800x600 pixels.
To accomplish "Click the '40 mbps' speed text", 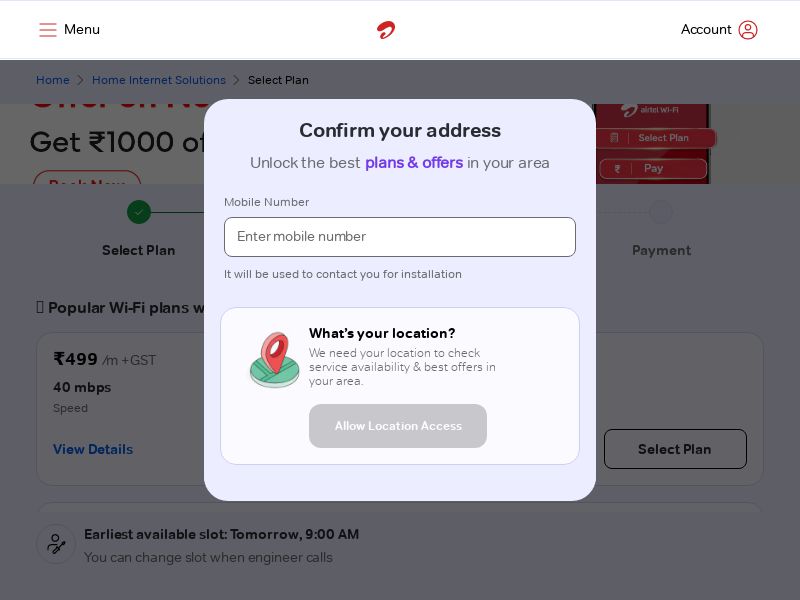I will click(82, 387).
